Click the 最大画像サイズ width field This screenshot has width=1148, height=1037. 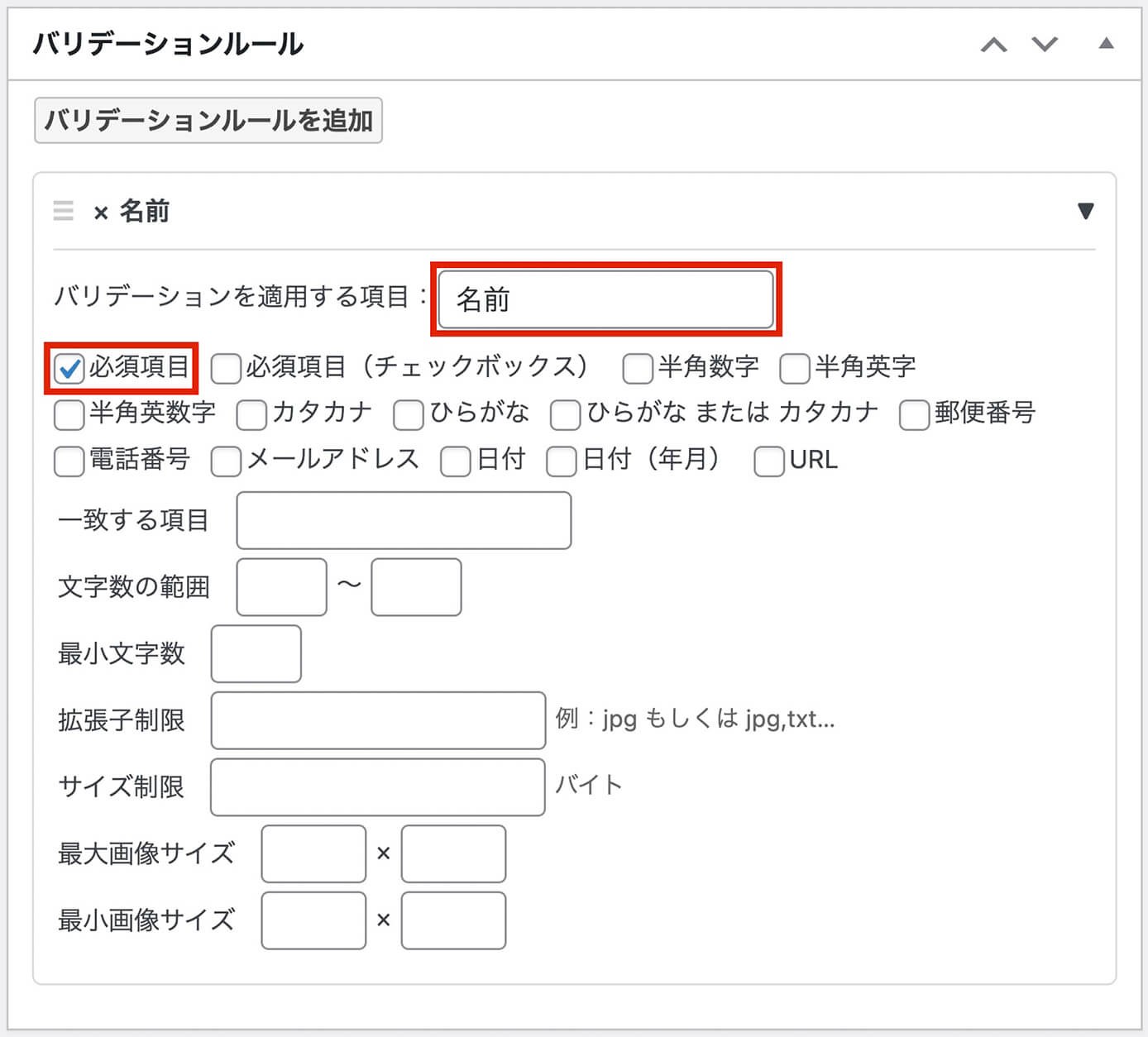pyautogui.click(x=313, y=853)
